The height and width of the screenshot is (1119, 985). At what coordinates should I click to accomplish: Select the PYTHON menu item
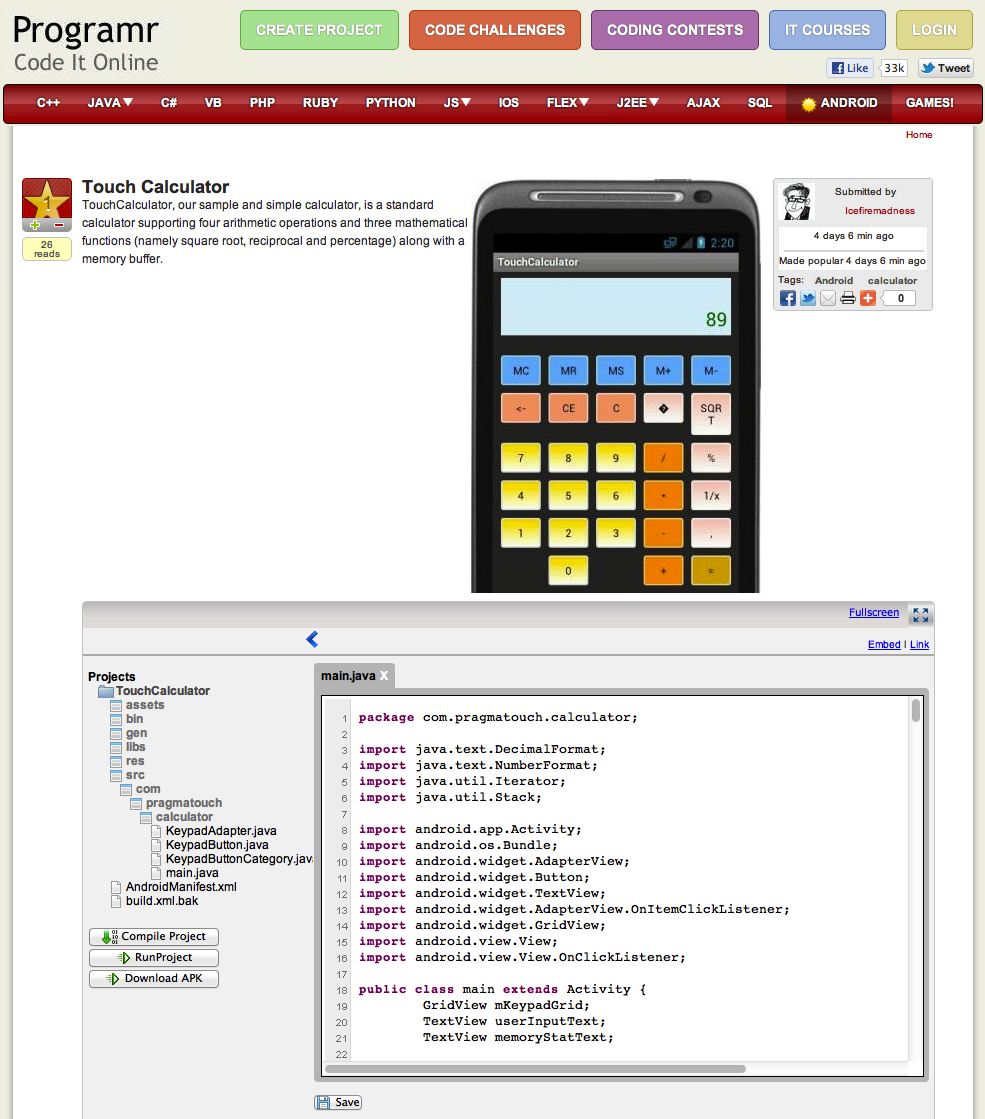[x=390, y=103]
